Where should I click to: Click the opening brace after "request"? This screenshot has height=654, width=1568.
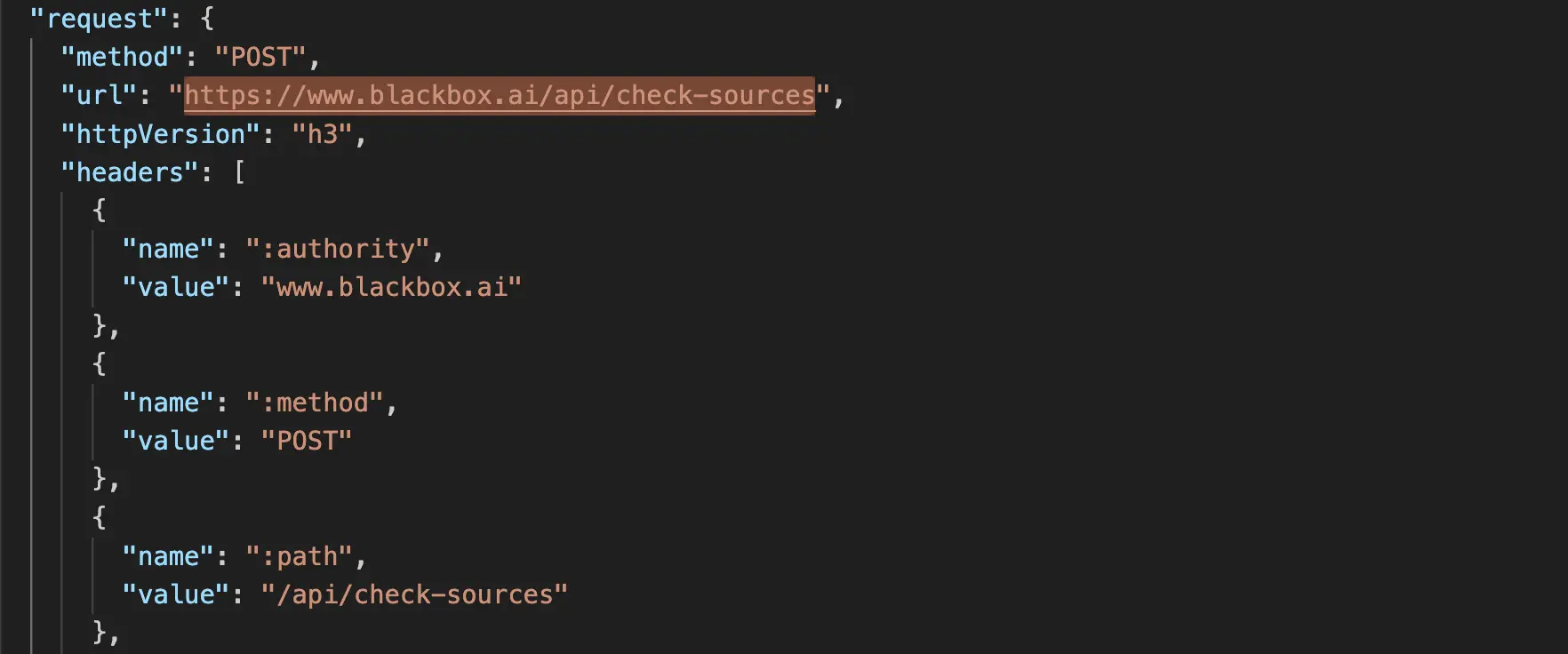[x=207, y=19]
